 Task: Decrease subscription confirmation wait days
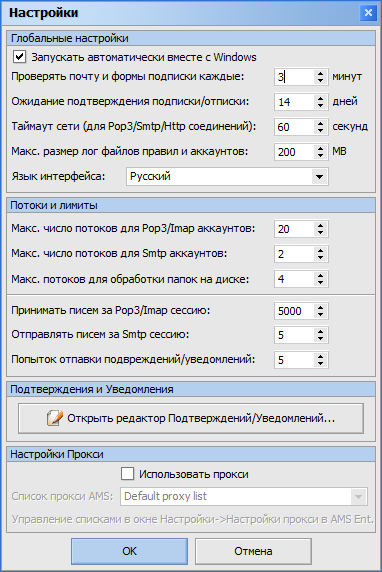[x=320, y=105]
